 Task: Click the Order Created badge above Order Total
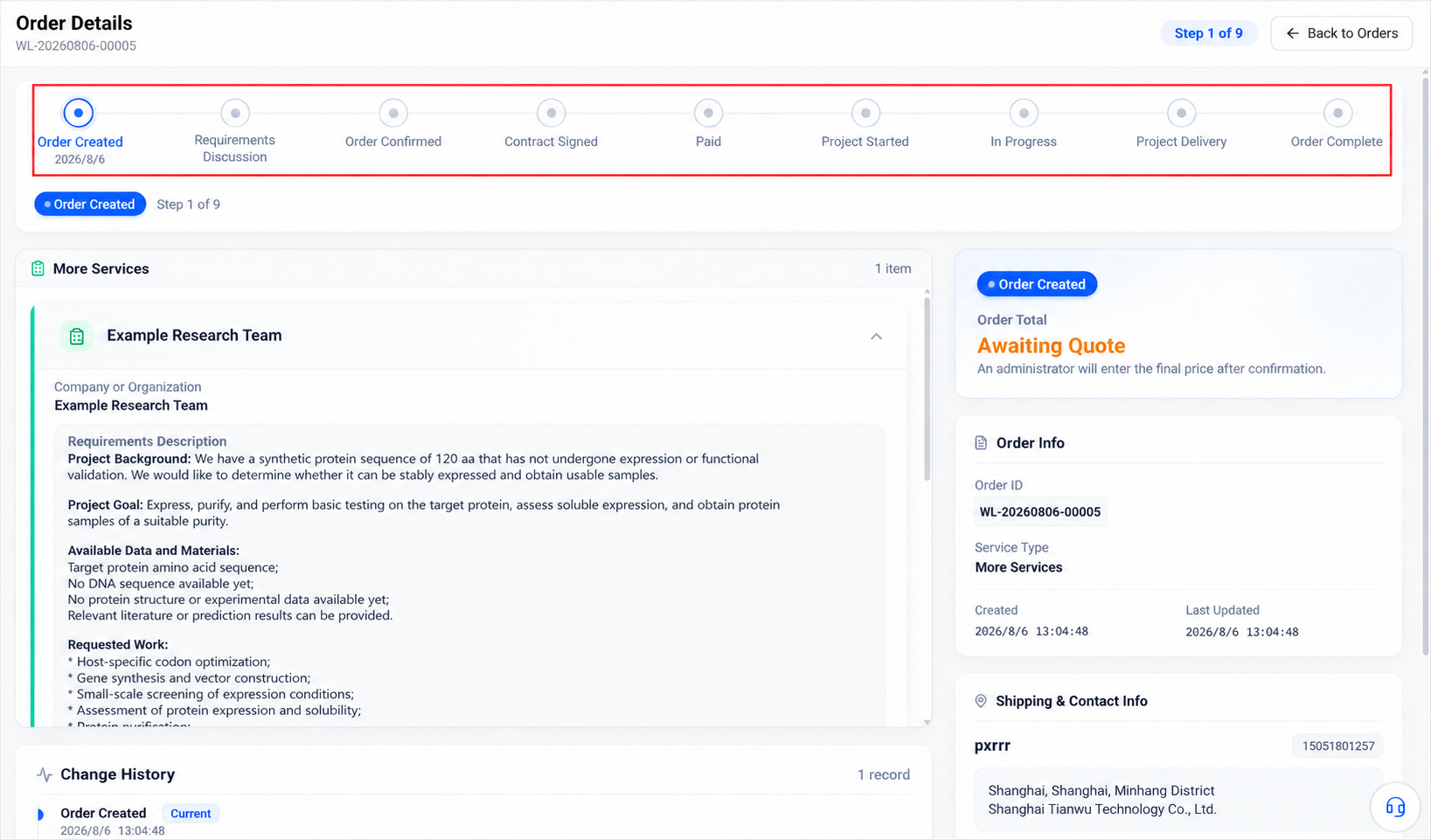(1037, 284)
